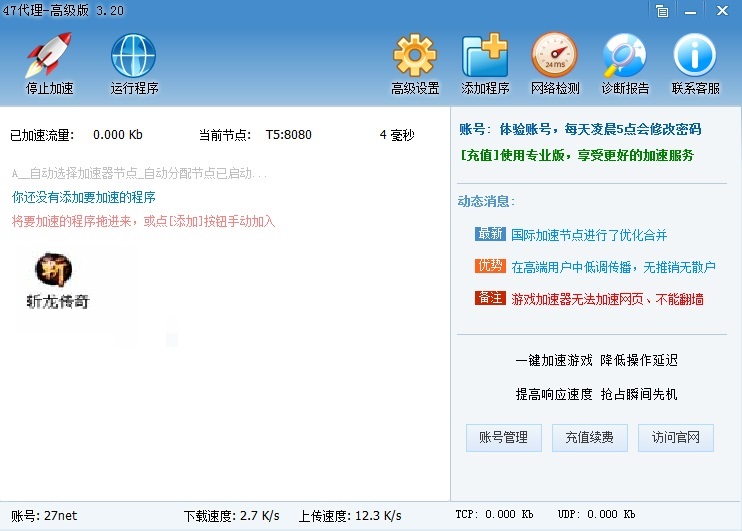Click the current node T5:8080 value
The image size is (742, 531).
[x=288, y=135]
